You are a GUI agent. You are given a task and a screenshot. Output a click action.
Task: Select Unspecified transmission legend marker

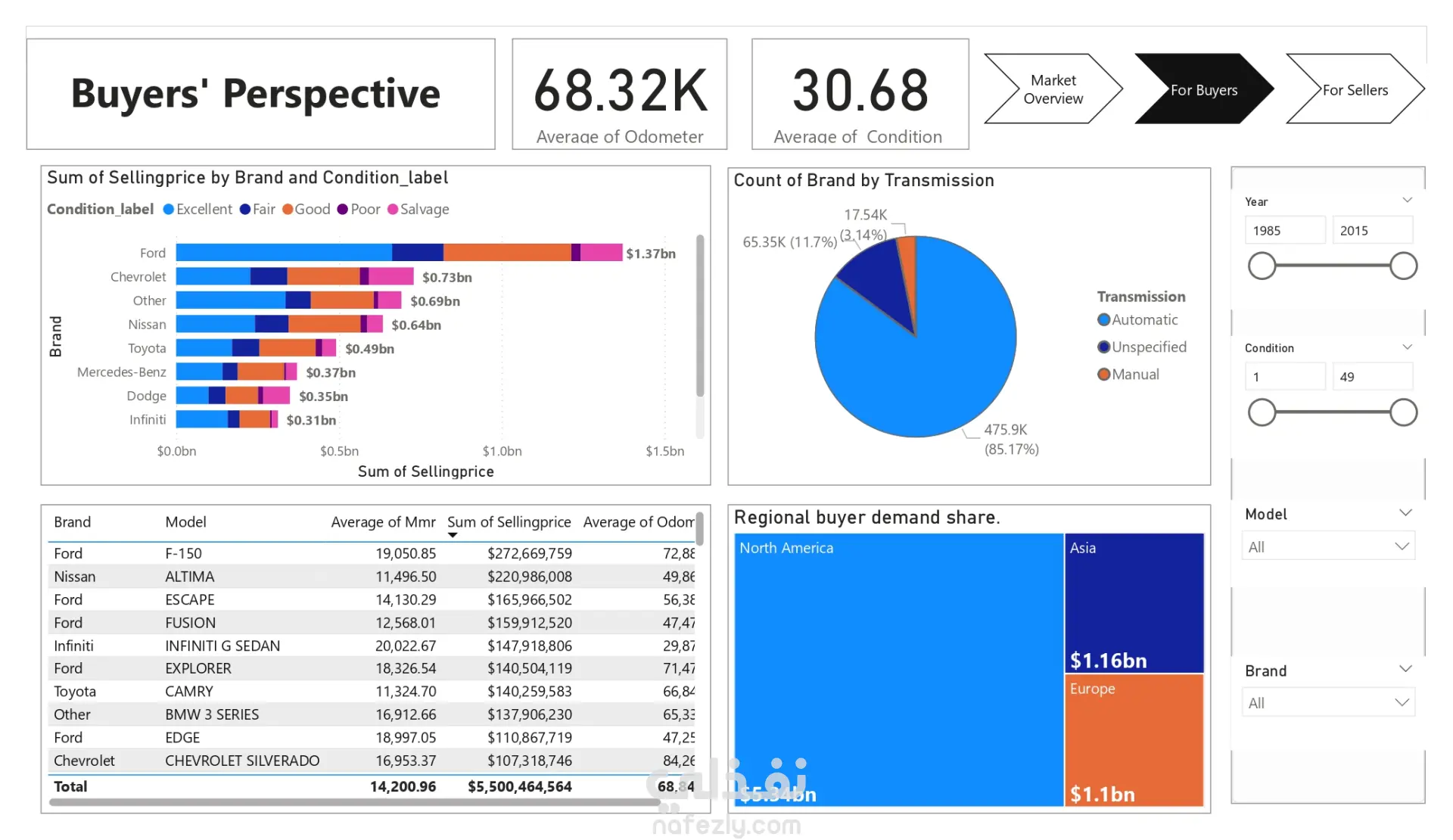[x=1104, y=347]
